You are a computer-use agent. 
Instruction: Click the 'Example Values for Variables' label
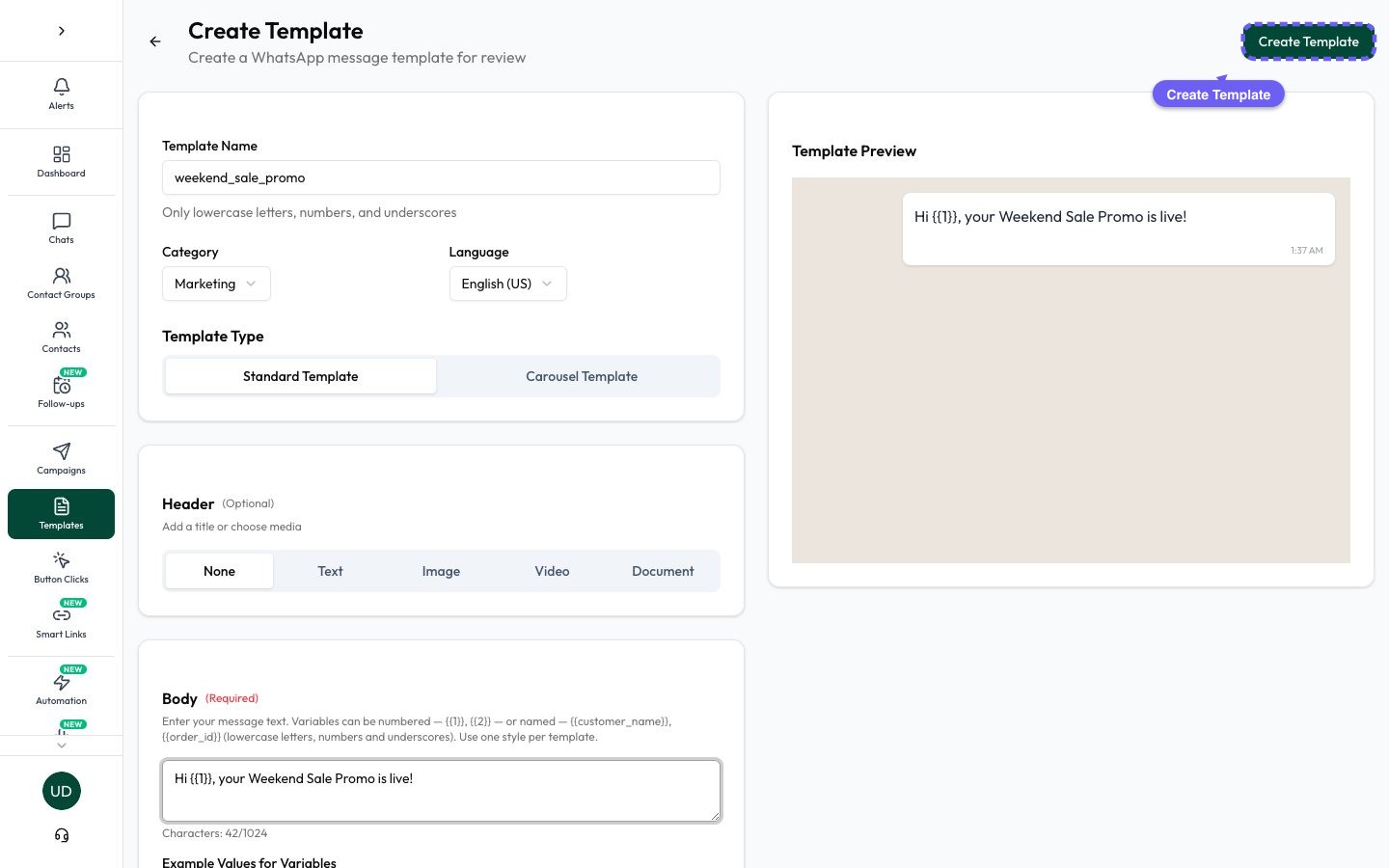click(249, 862)
